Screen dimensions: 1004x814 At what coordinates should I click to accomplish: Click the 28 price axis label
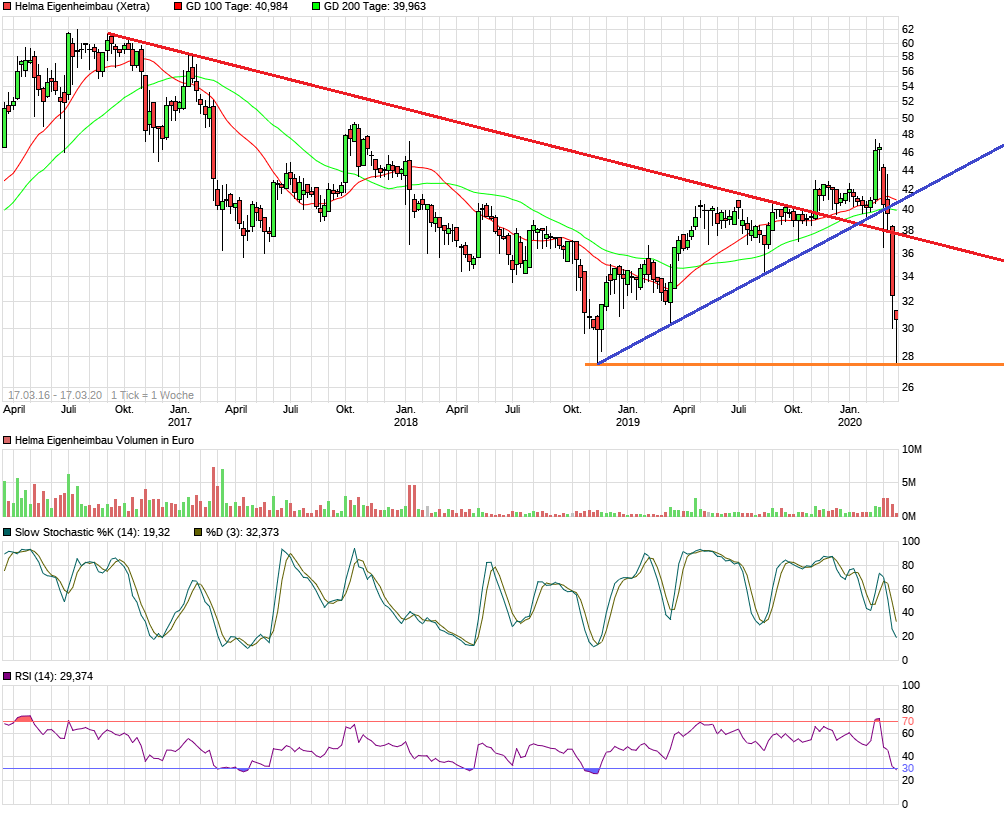pyautogui.click(x=908, y=357)
